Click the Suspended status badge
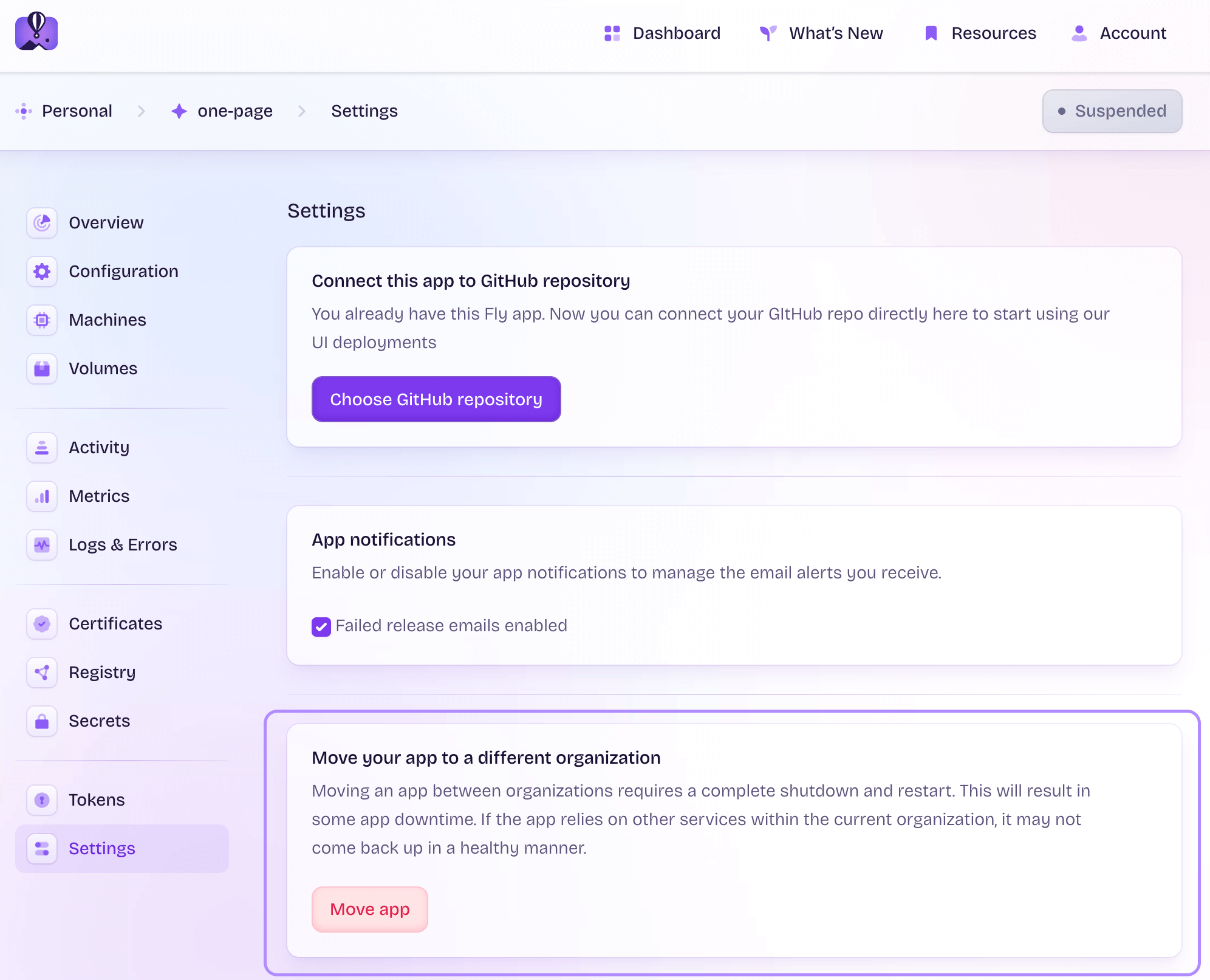This screenshot has width=1210, height=980. [x=1112, y=111]
